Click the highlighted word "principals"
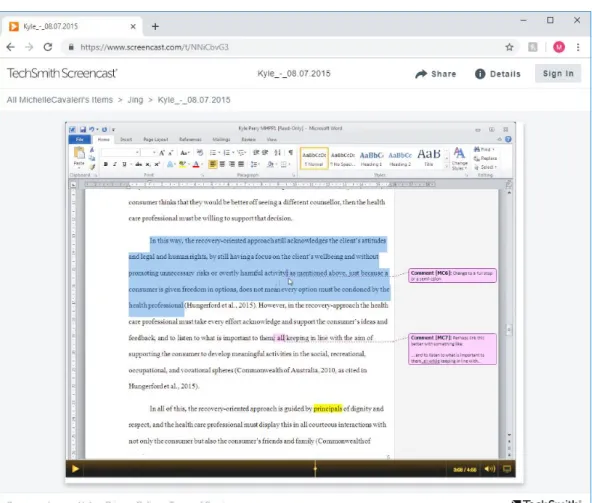The width and height of the screenshot is (592, 503). coord(328,409)
